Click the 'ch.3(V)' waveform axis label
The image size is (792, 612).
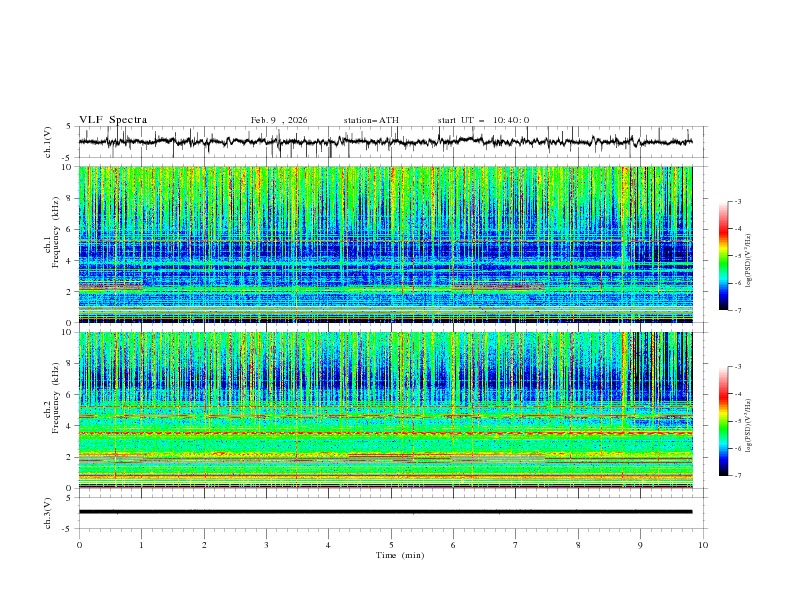point(48,513)
